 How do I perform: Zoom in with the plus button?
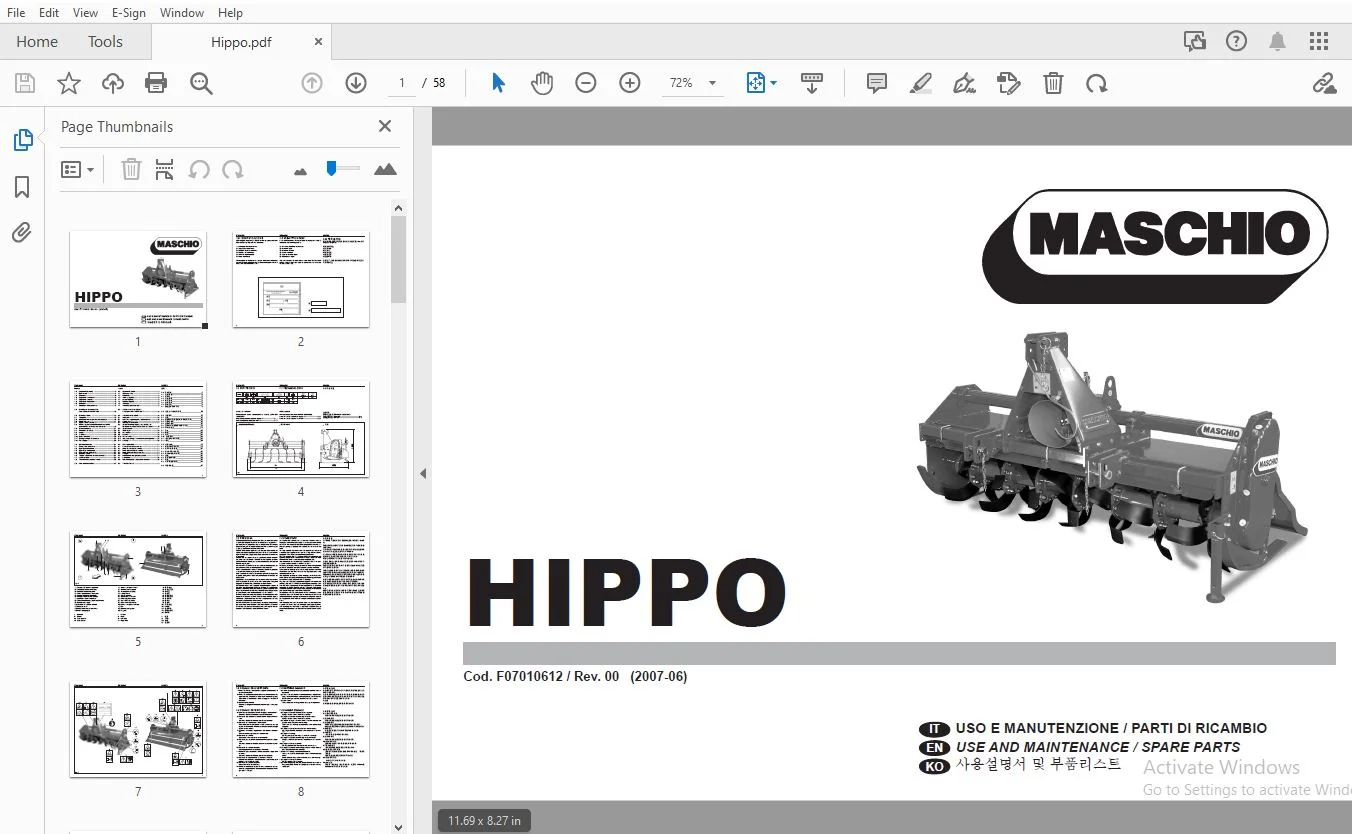coord(630,83)
